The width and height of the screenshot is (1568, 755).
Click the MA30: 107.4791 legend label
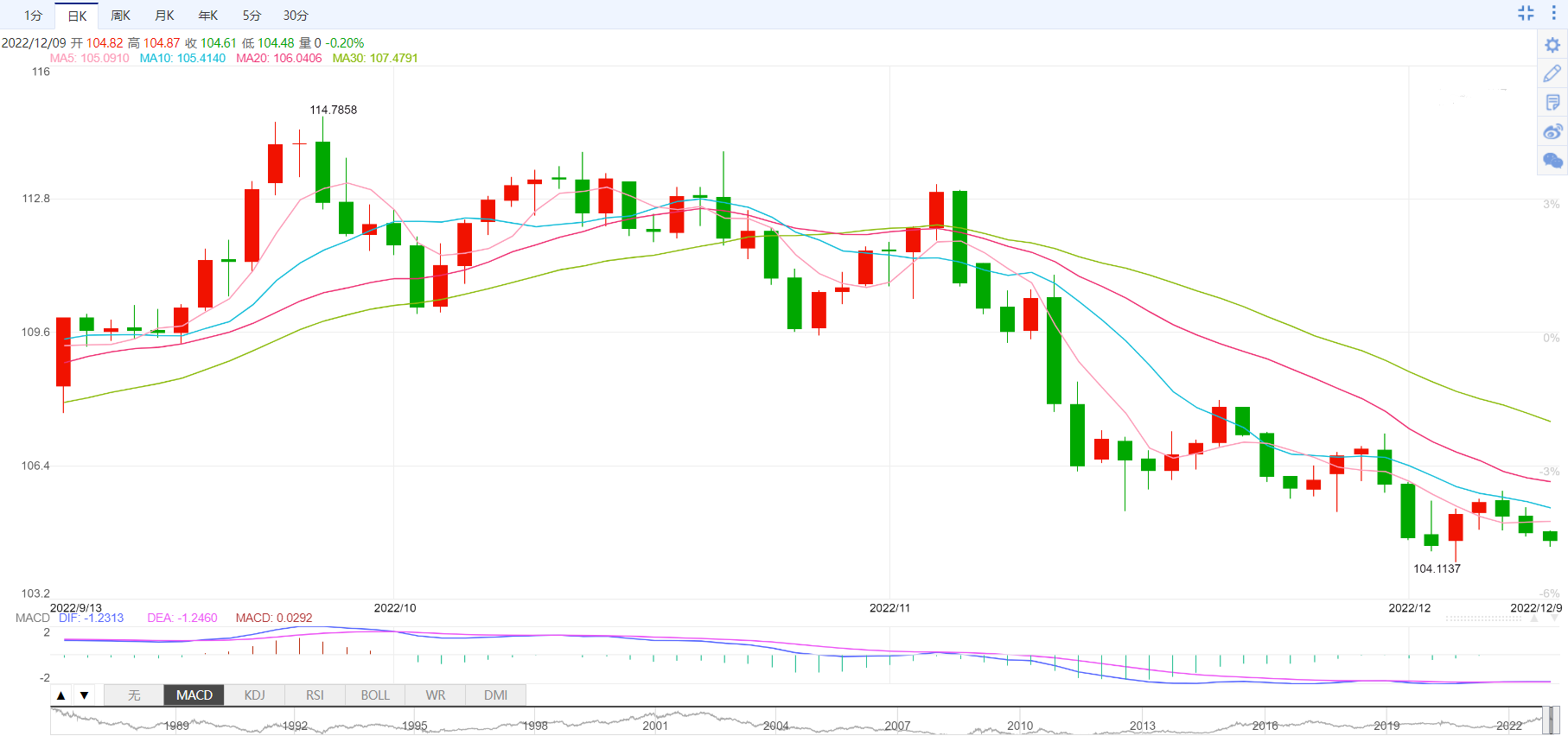pos(375,58)
